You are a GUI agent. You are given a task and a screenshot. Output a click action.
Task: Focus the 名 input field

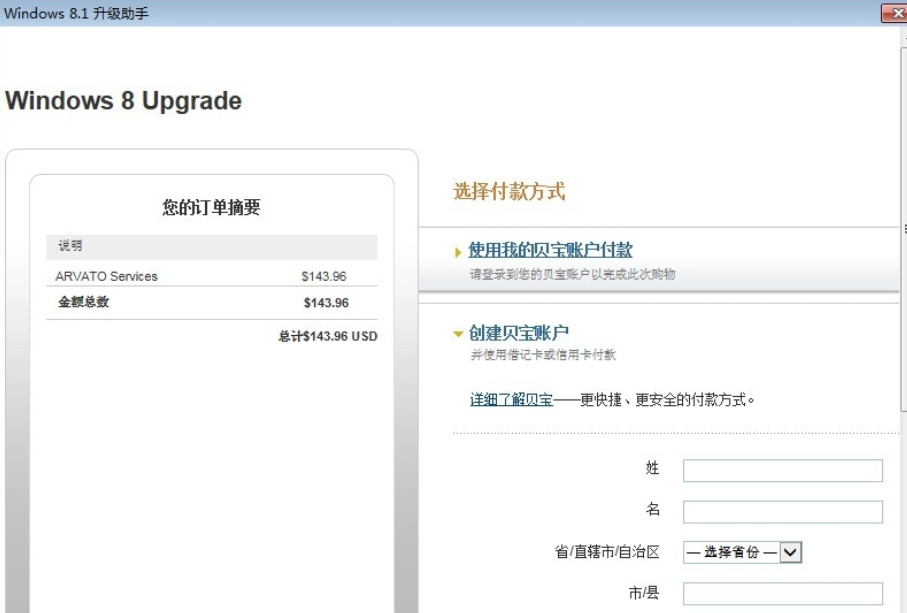click(783, 512)
